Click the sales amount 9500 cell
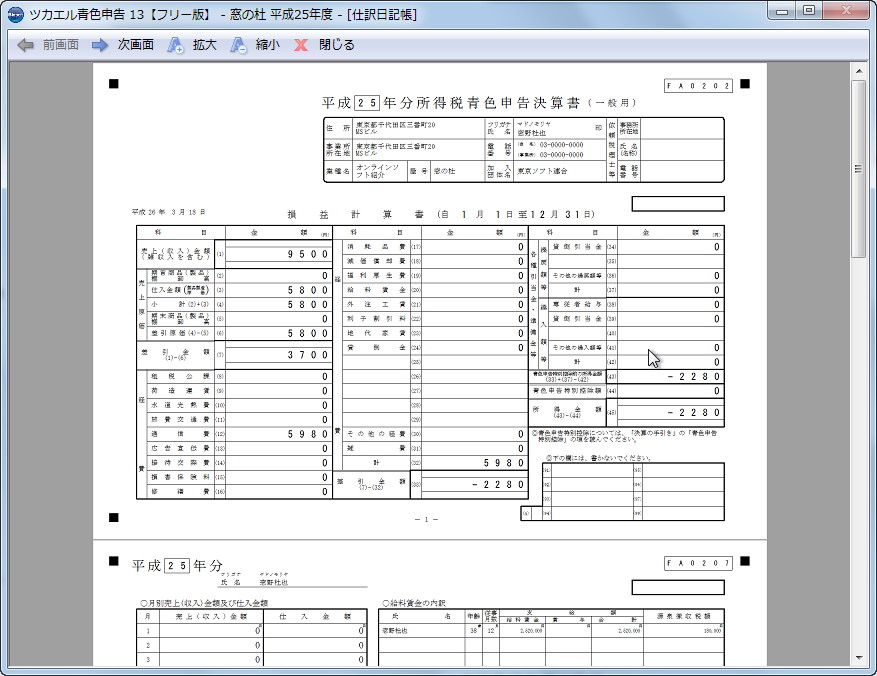This screenshot has height=676, width=877. [278, 254]
